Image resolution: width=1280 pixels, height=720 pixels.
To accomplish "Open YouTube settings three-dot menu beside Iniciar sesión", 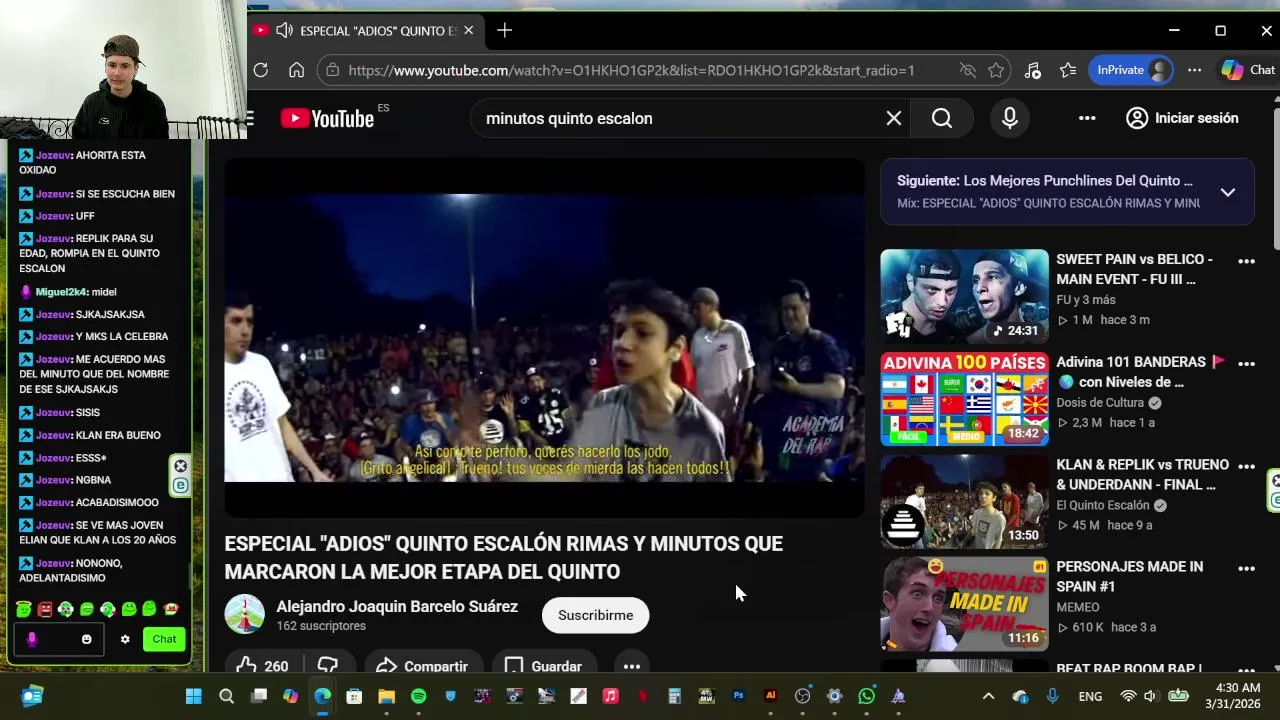I will click(1087, 118).
